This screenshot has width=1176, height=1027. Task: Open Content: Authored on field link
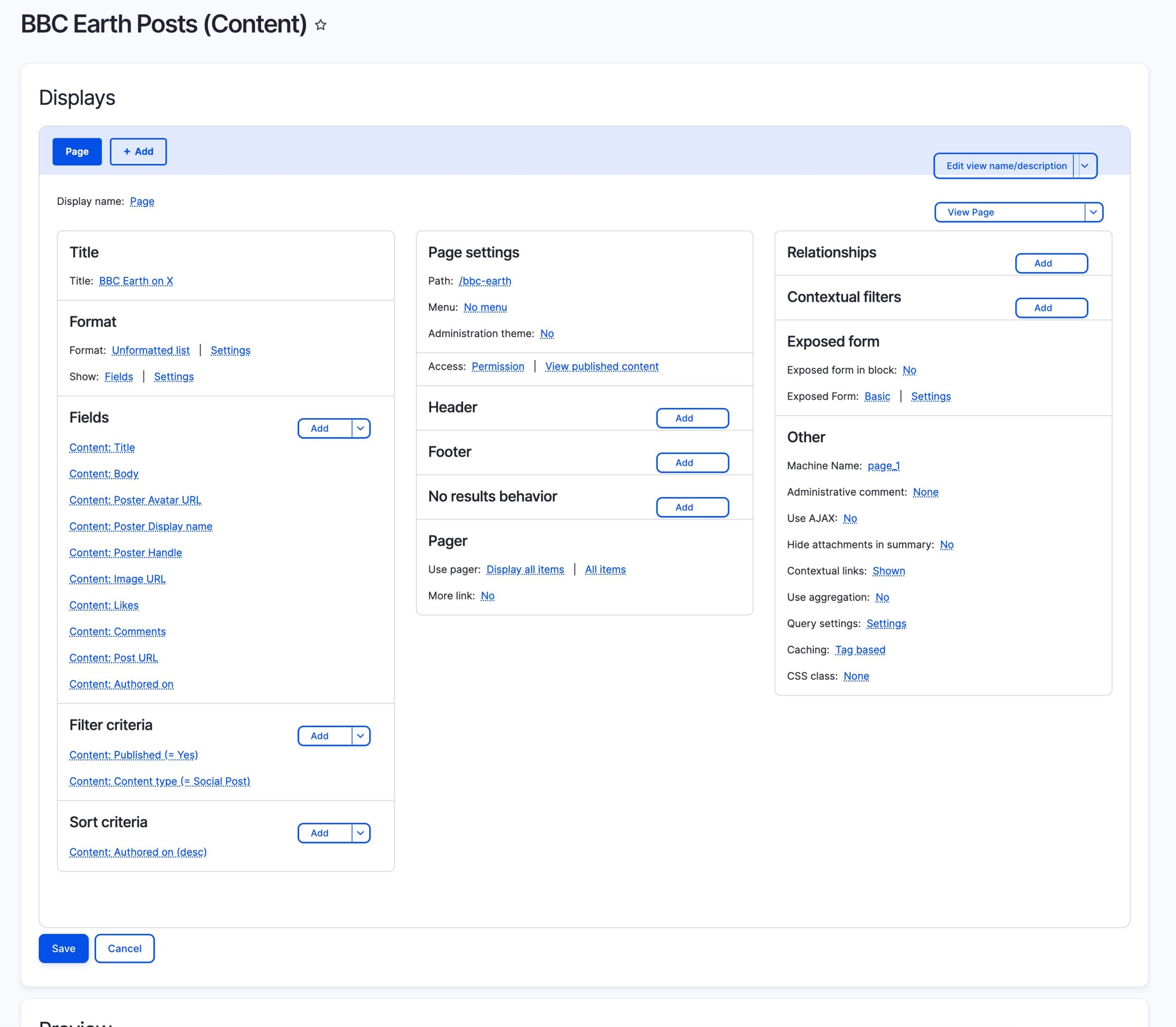121,685
